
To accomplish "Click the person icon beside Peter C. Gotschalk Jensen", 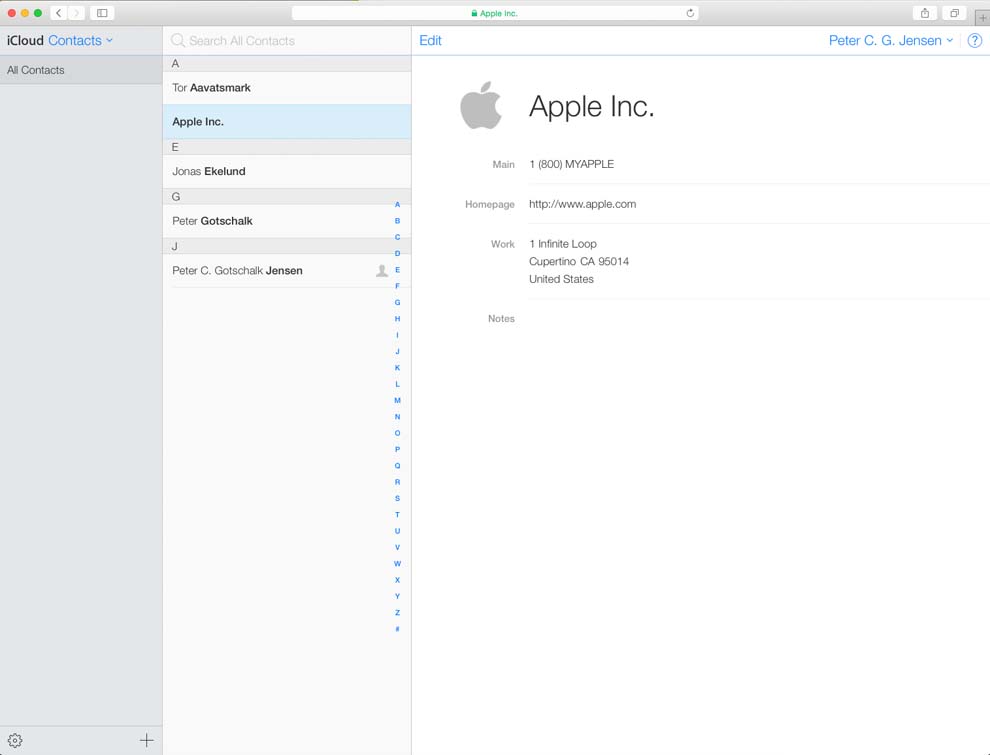I will (x=382, y=271).
